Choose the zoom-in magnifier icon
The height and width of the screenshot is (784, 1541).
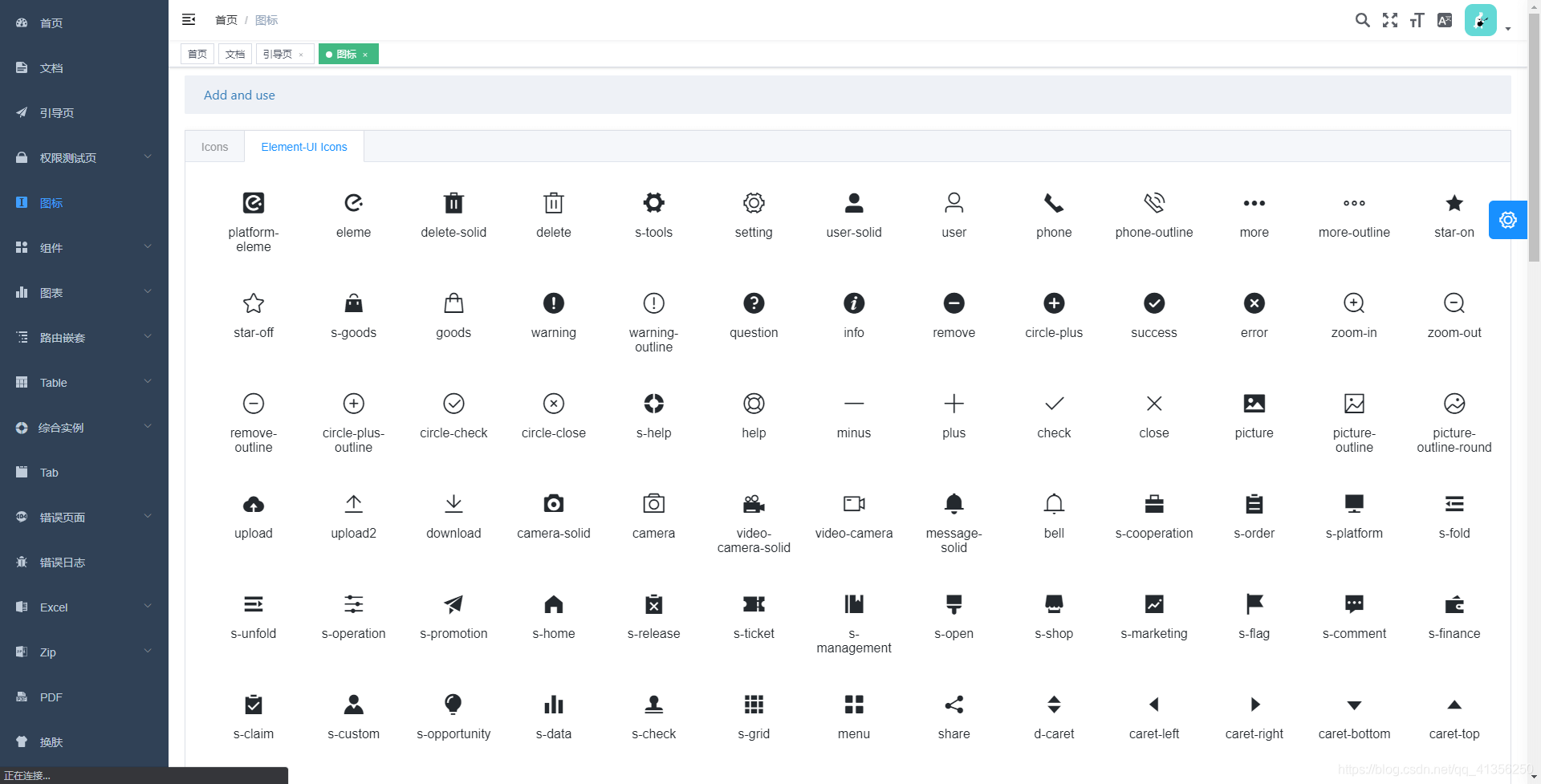point(1354,303)
